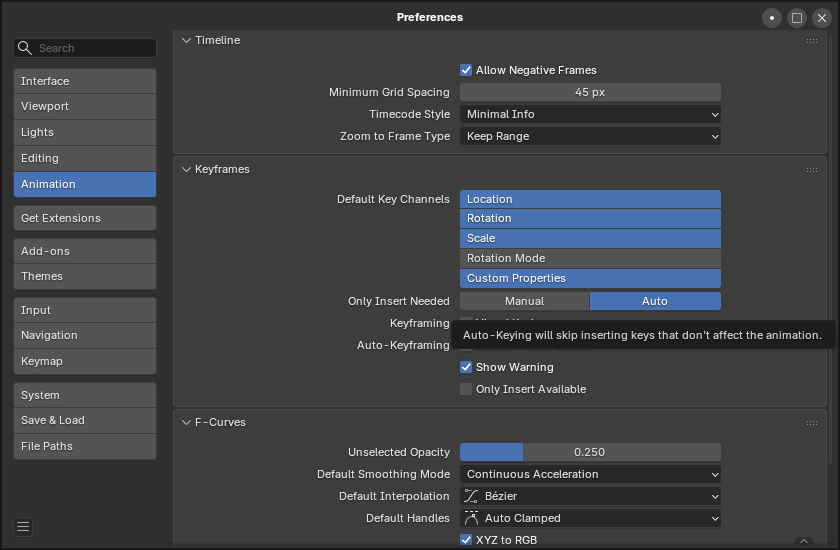Select Manual for Only Insert Needed
The width and height of the screenshot is (840, 550).
tap(524, 301)
